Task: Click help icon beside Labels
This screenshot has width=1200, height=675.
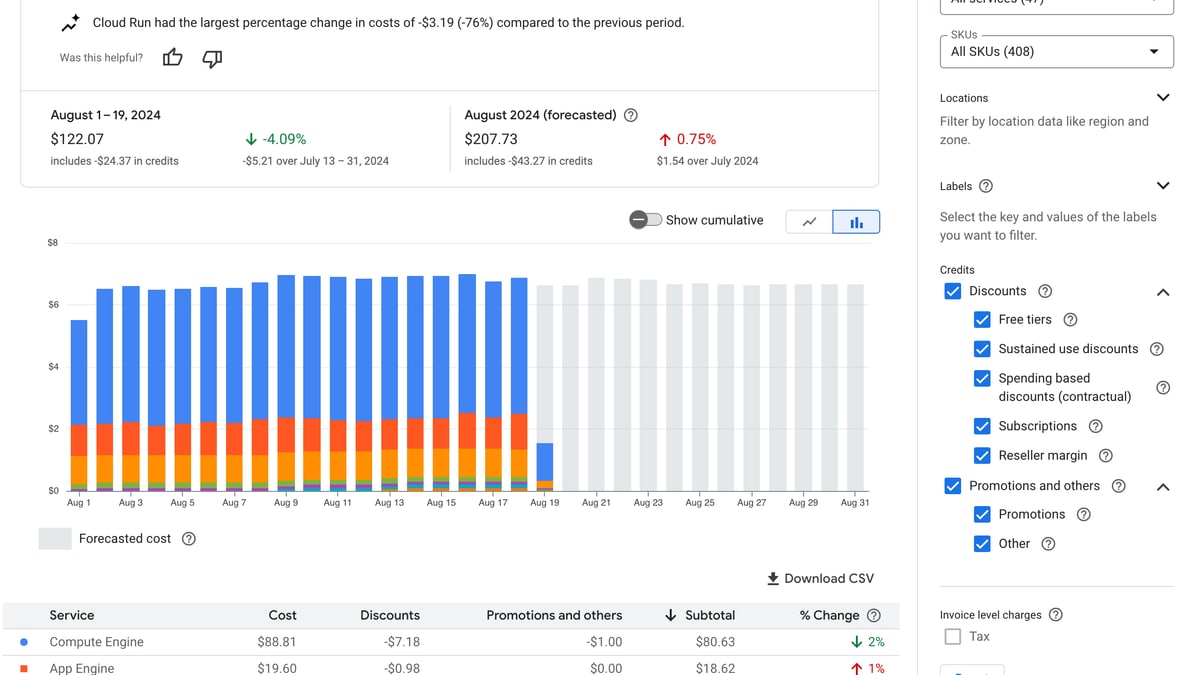Action: tap(986, 186)
